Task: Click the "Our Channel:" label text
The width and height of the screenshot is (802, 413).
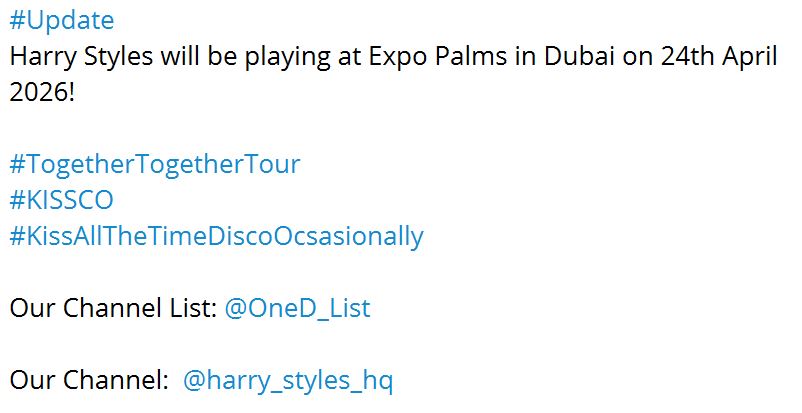Action: point(89,381)
